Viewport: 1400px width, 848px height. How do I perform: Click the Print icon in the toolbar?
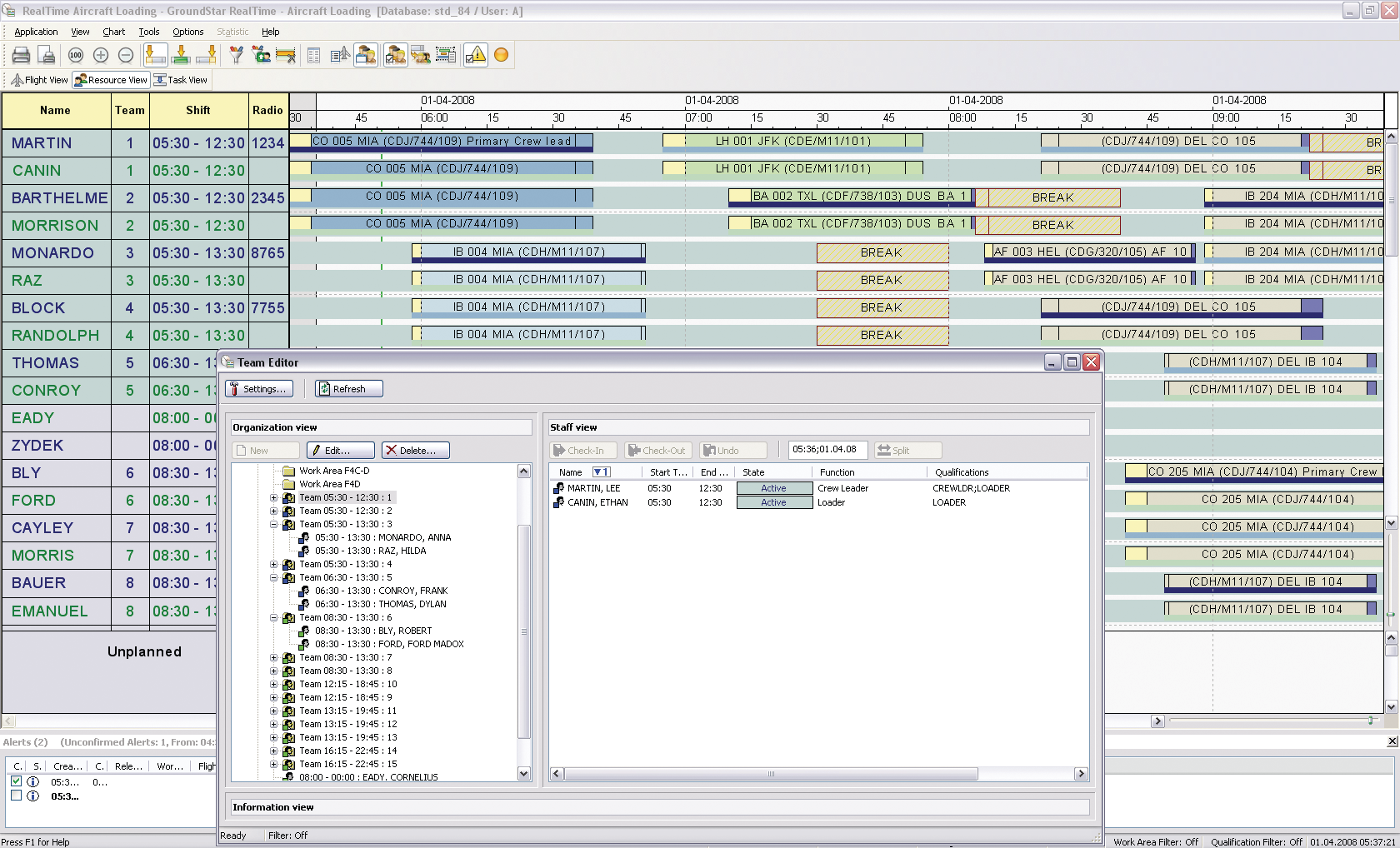22,55
